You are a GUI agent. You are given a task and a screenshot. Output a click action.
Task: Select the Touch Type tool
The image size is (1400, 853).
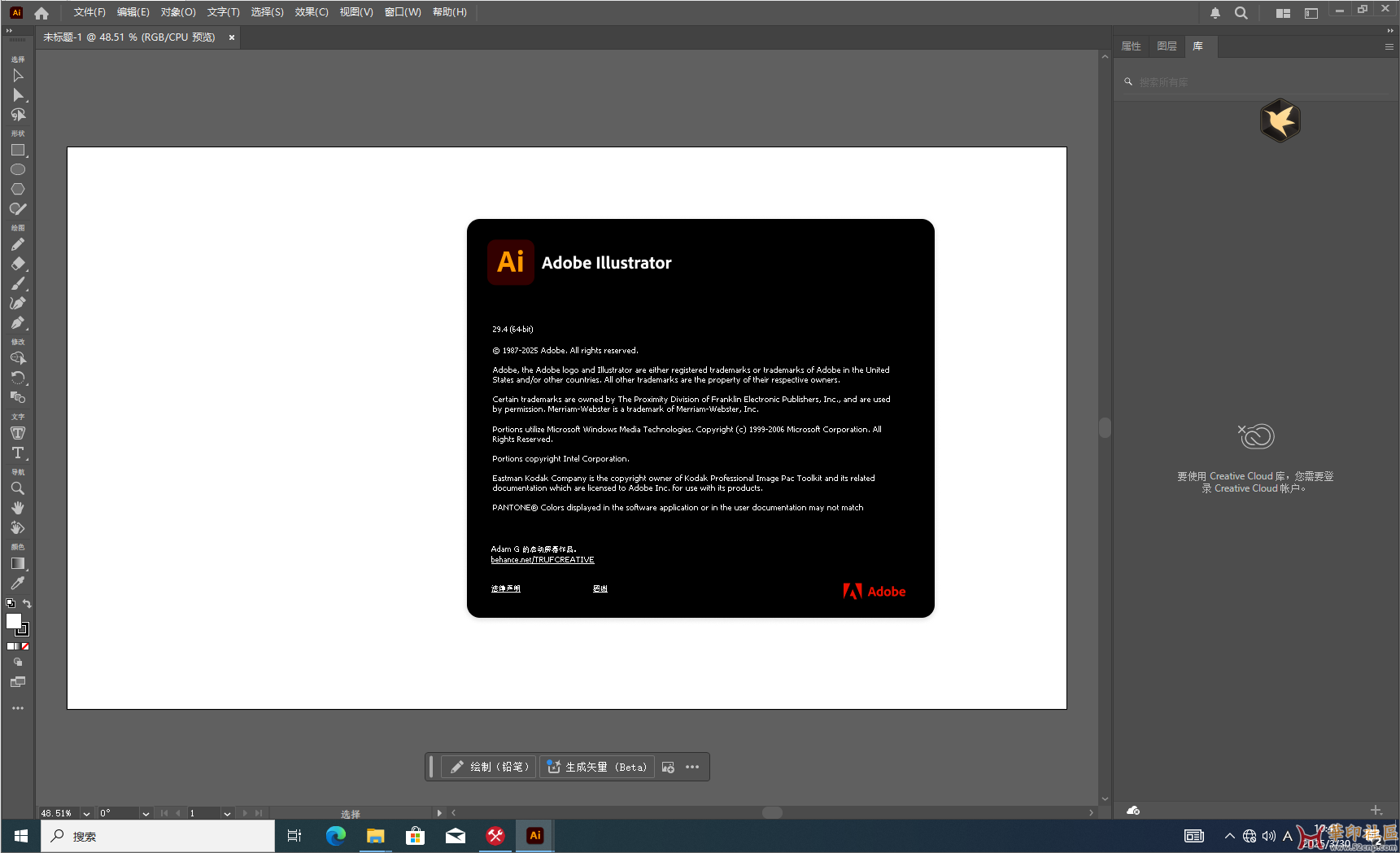18,433
